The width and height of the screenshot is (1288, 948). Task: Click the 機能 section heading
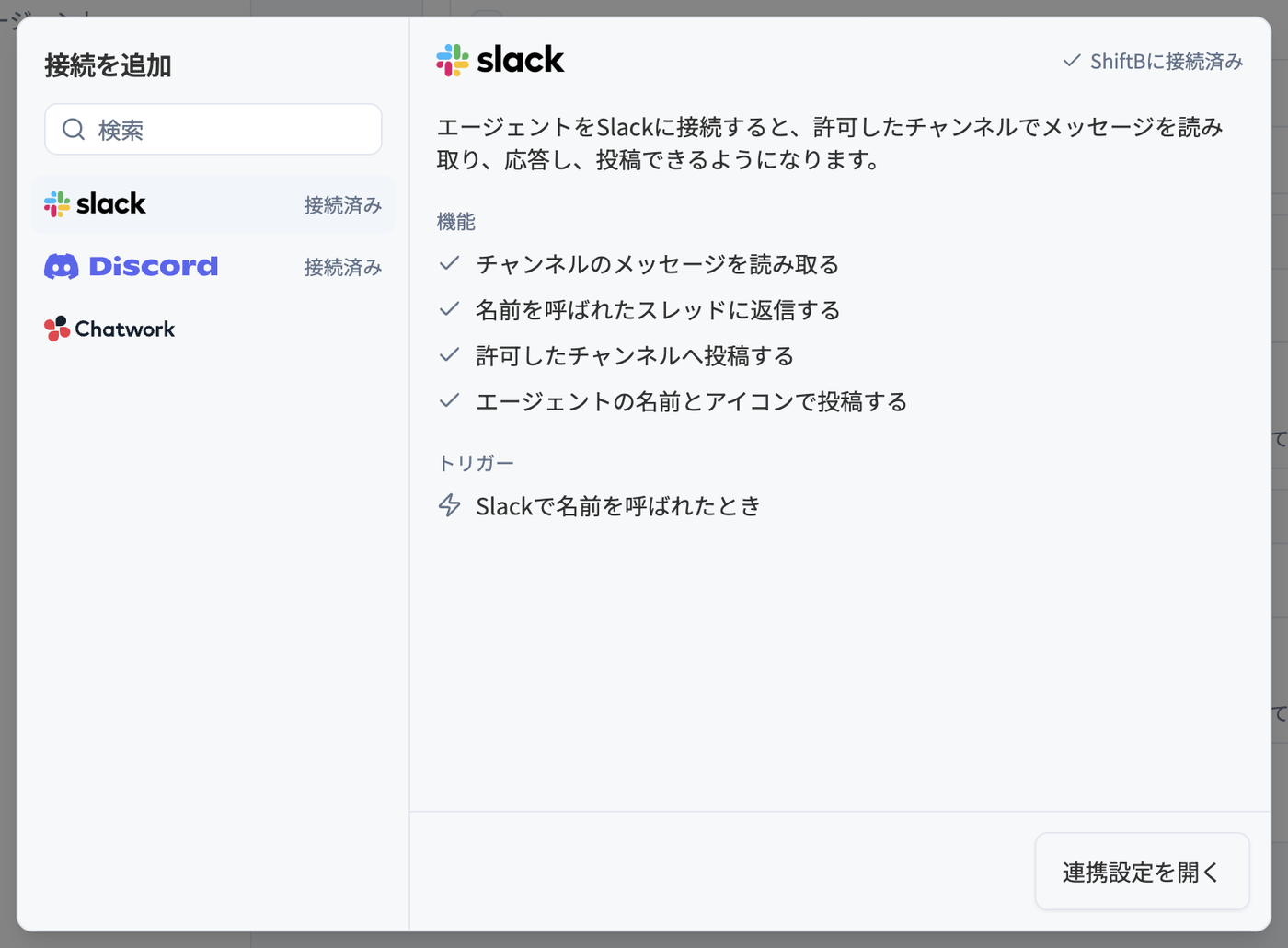[456, 222]
